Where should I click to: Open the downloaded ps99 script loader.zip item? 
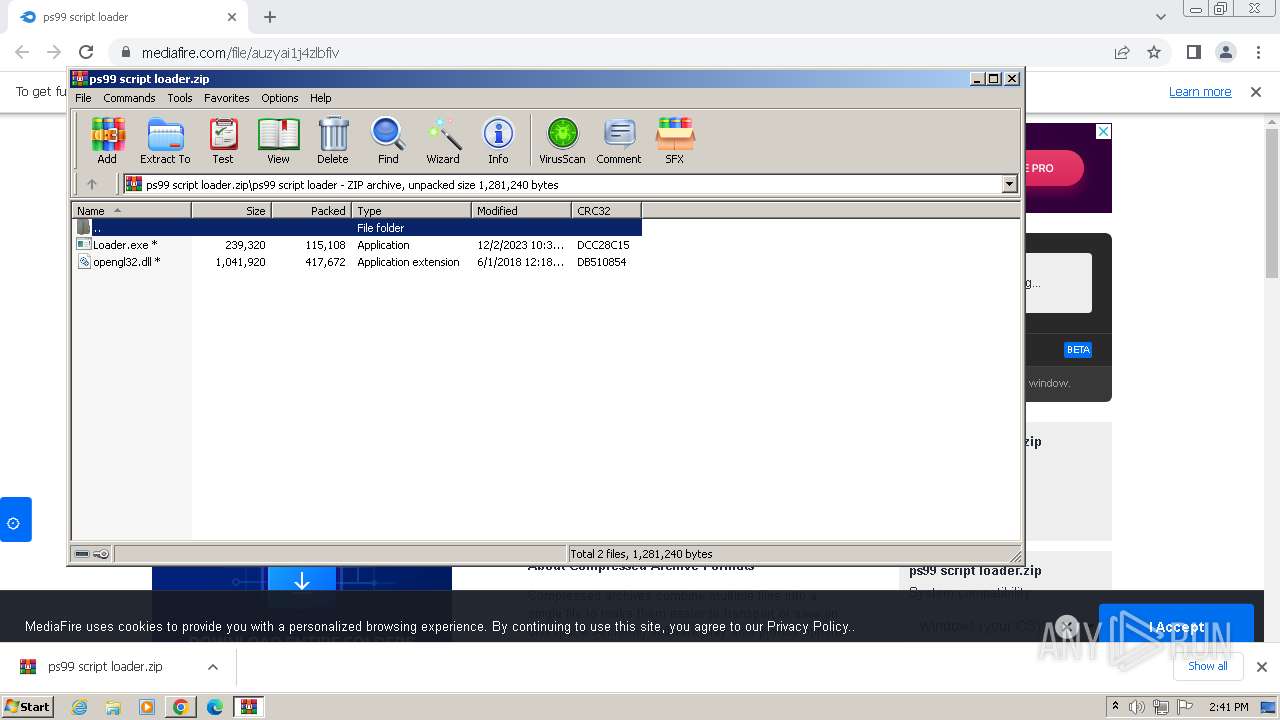(x=105, y=667)
